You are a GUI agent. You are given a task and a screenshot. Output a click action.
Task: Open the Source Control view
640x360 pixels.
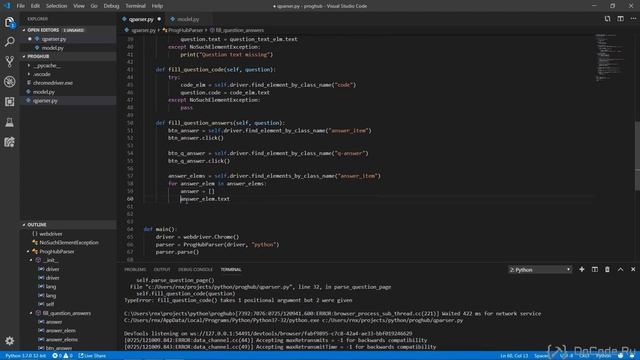(9, 62)
